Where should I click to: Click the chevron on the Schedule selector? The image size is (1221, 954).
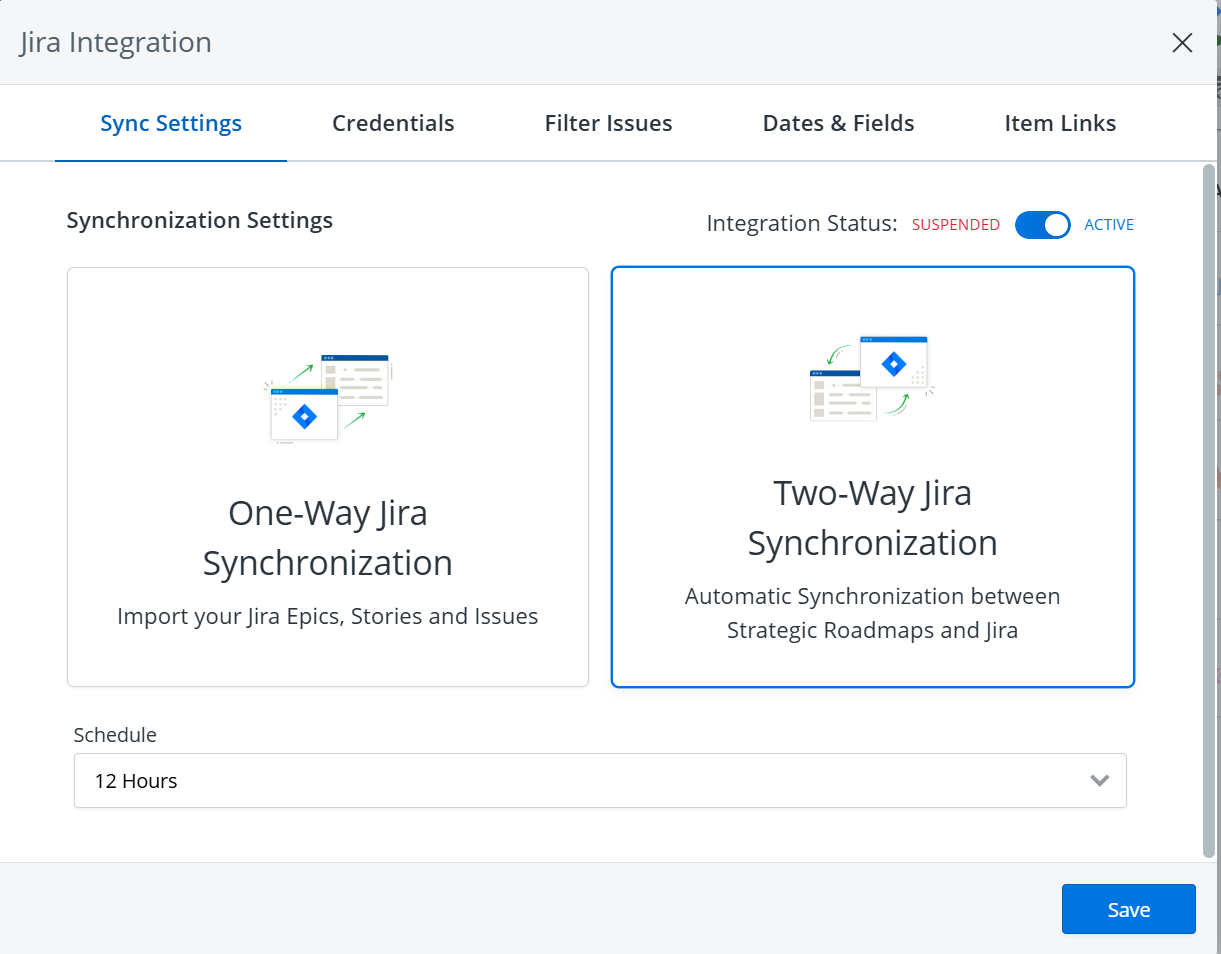point(1099,780)
